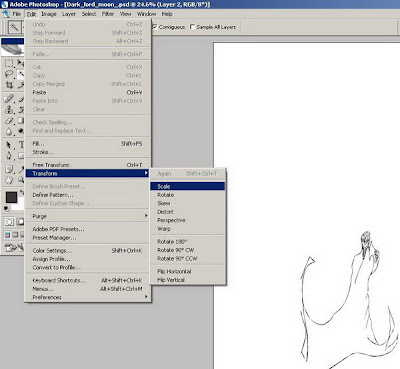
Task: Open Color Settings...
Action: [87, 250]
